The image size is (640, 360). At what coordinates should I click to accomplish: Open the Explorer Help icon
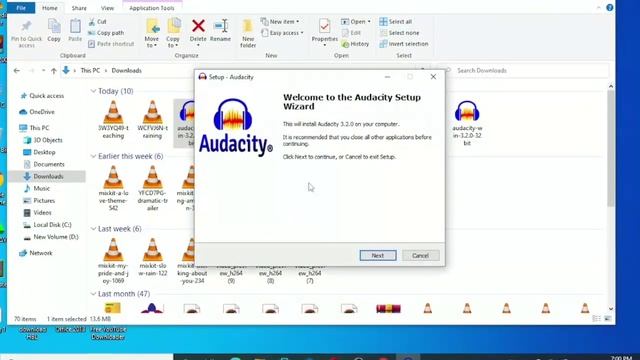tap(609, 8)
